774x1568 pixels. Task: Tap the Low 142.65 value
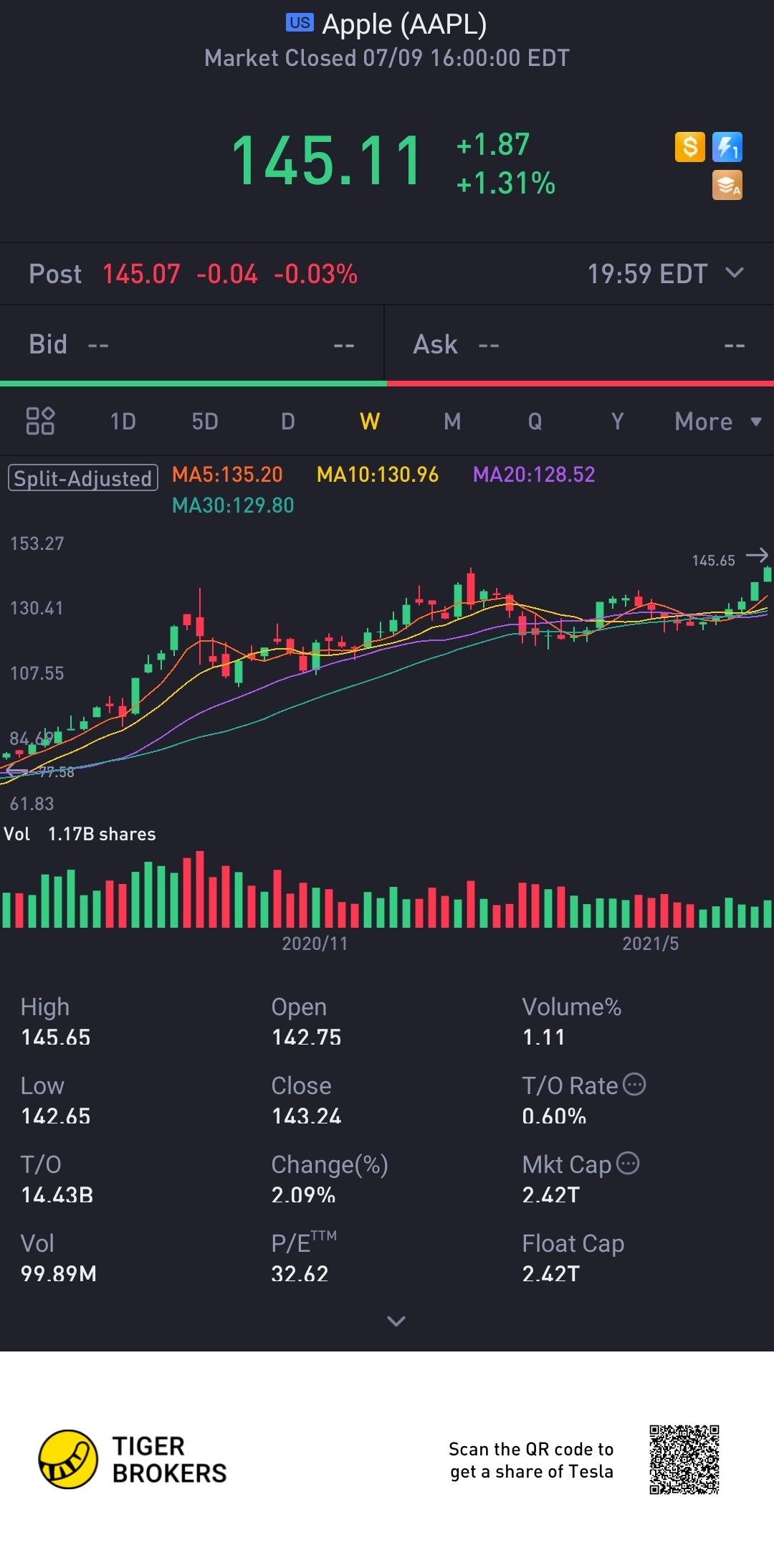tap(55, 1116)
